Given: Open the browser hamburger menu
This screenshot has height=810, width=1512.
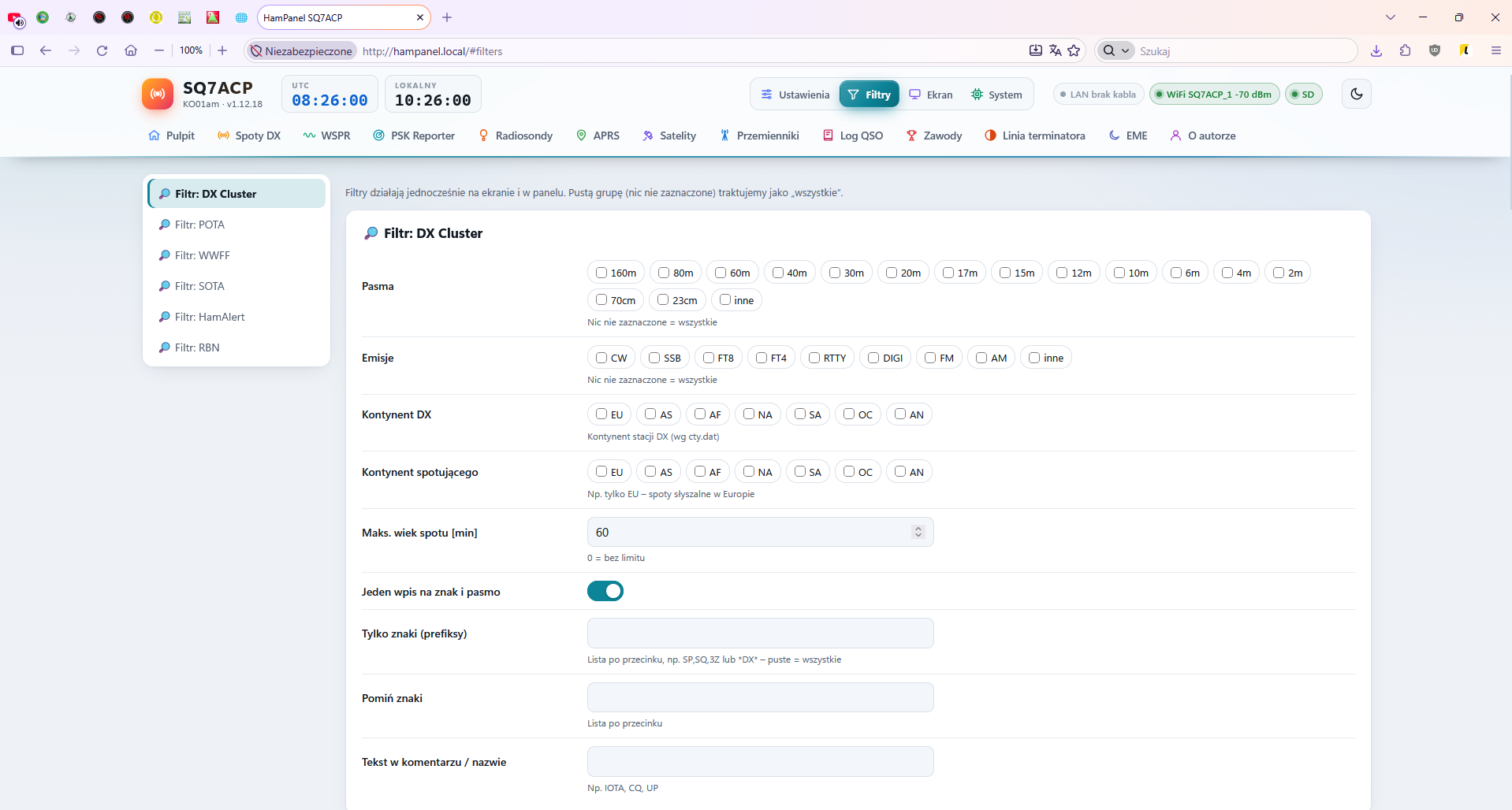Looking at the screenshot, I should (x=1495, y=50).
